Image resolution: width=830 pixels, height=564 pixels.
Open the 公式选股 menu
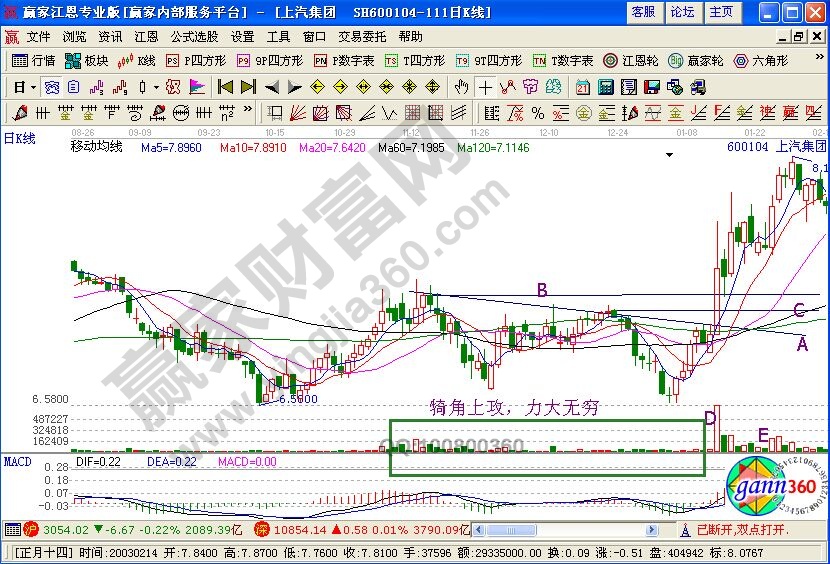tap(194, 37)
